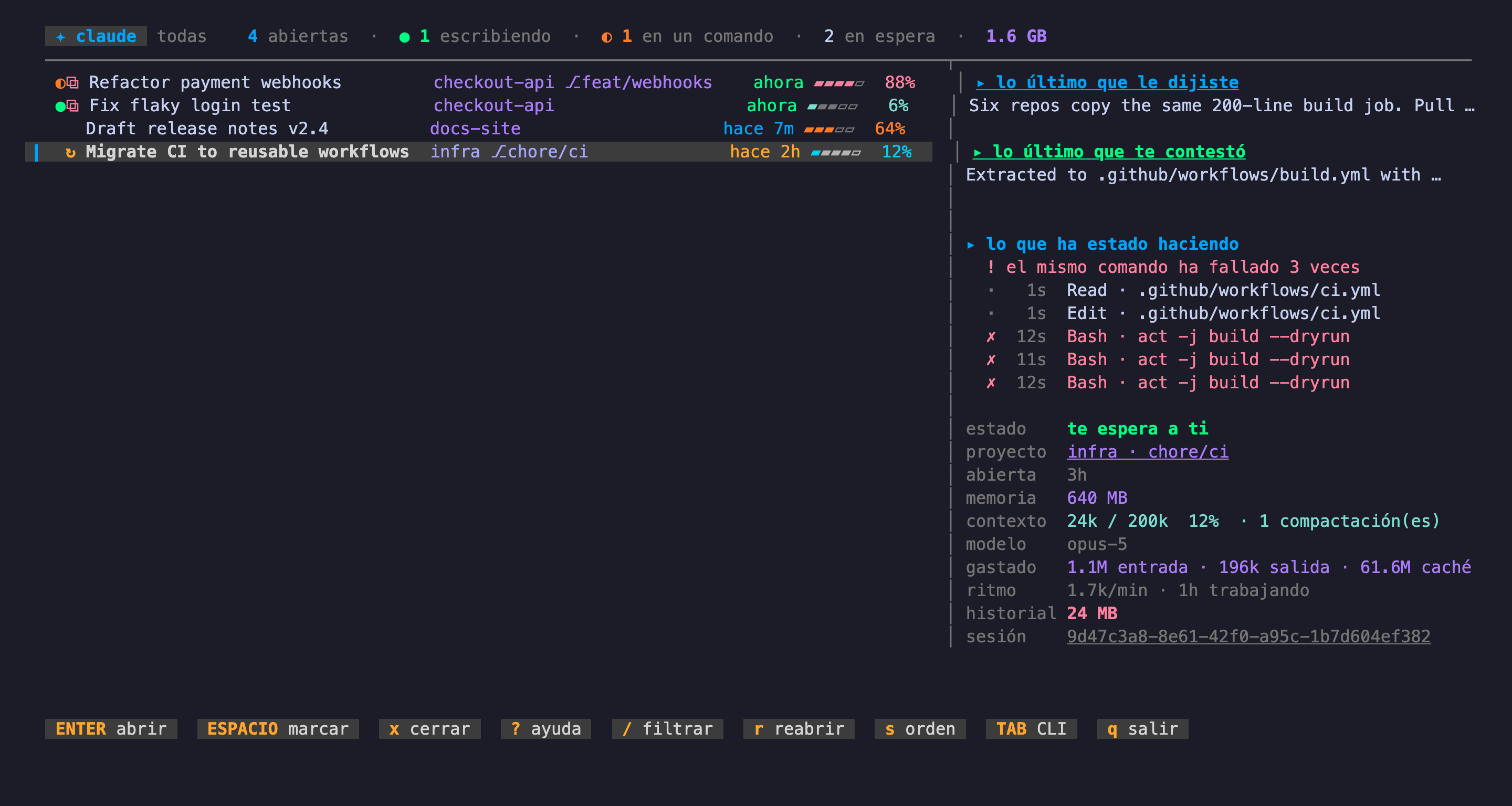Click the green status icon beside Fix flaky login test
Viewport: 1512px width, 806px height.
pyautogui.click(x=60, y=106)
